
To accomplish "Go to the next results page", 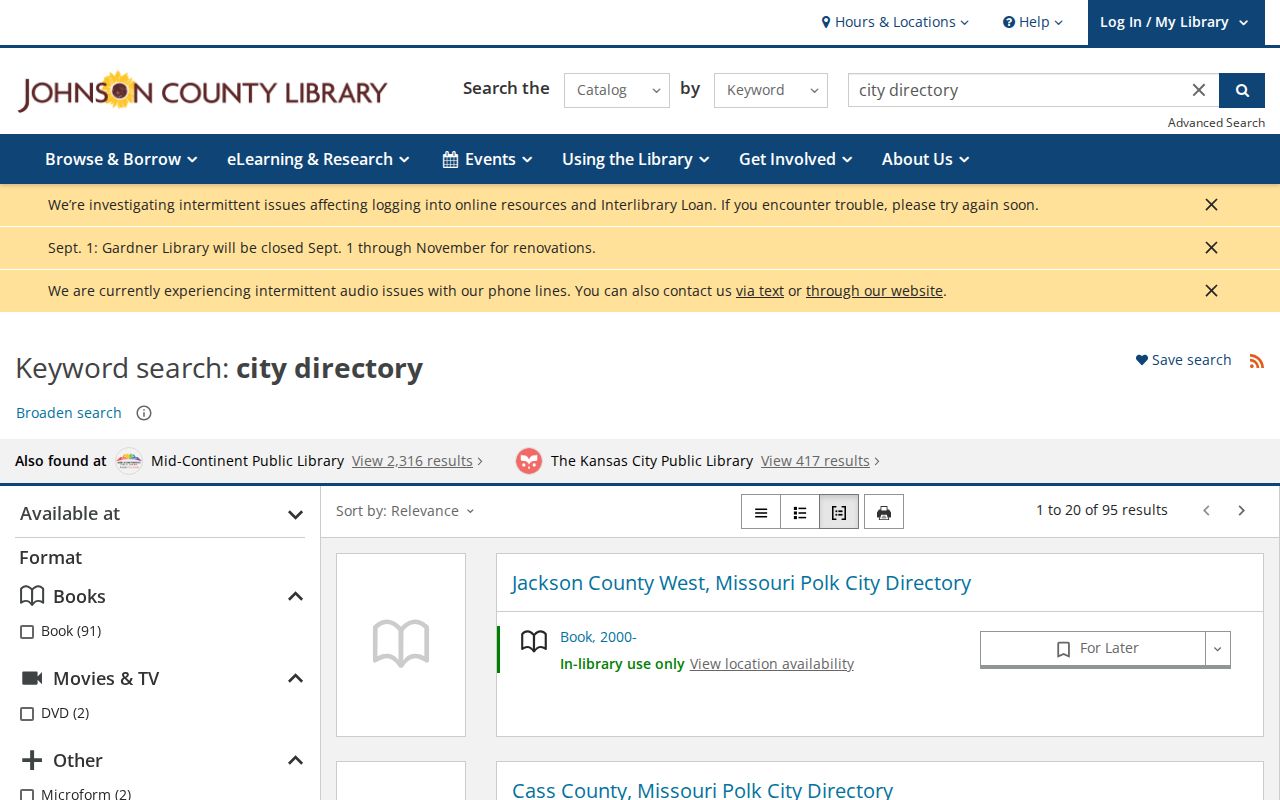I will click(1242, 511).
